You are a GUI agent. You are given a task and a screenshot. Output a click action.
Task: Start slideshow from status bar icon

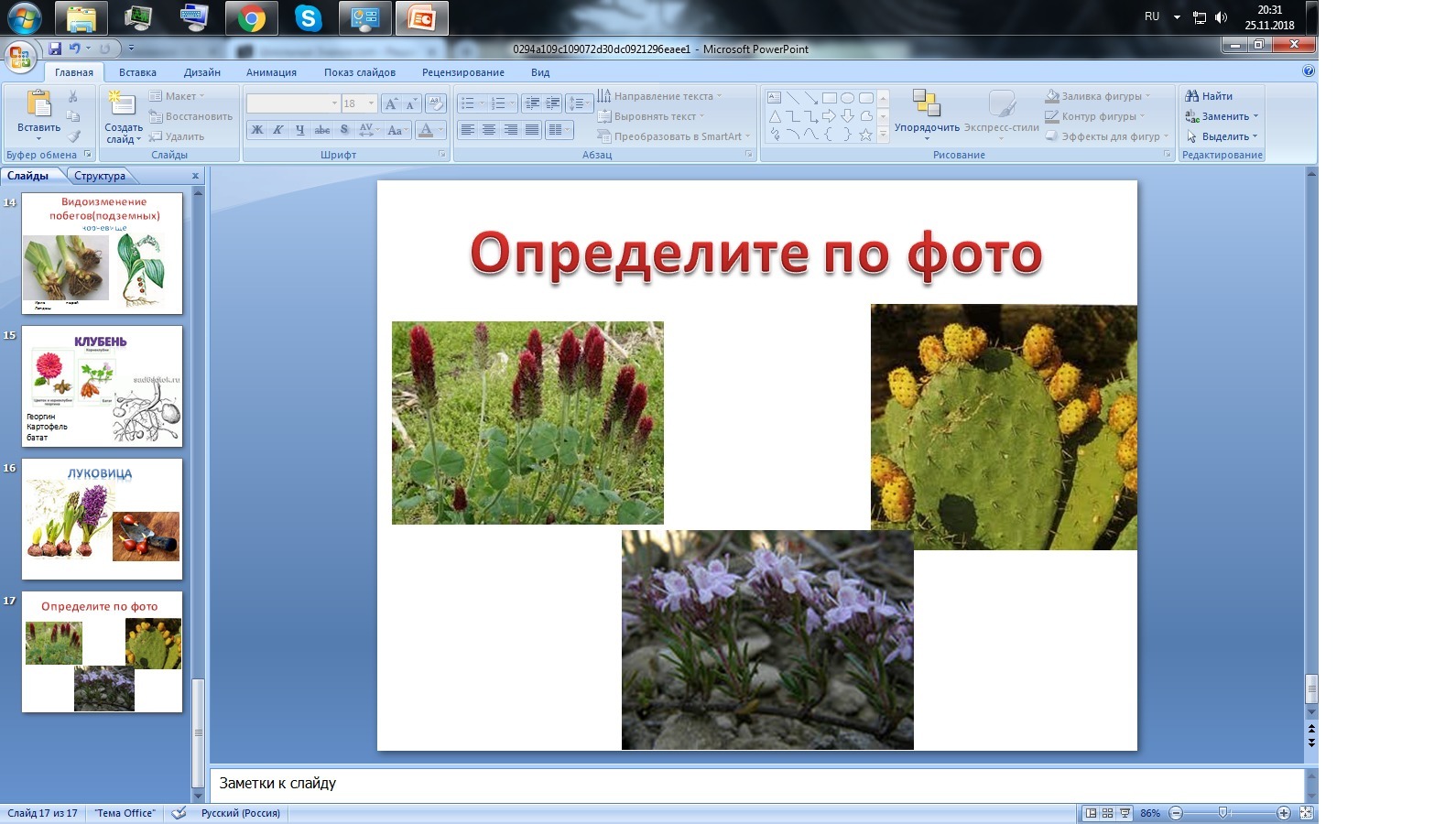(1125, 813)
